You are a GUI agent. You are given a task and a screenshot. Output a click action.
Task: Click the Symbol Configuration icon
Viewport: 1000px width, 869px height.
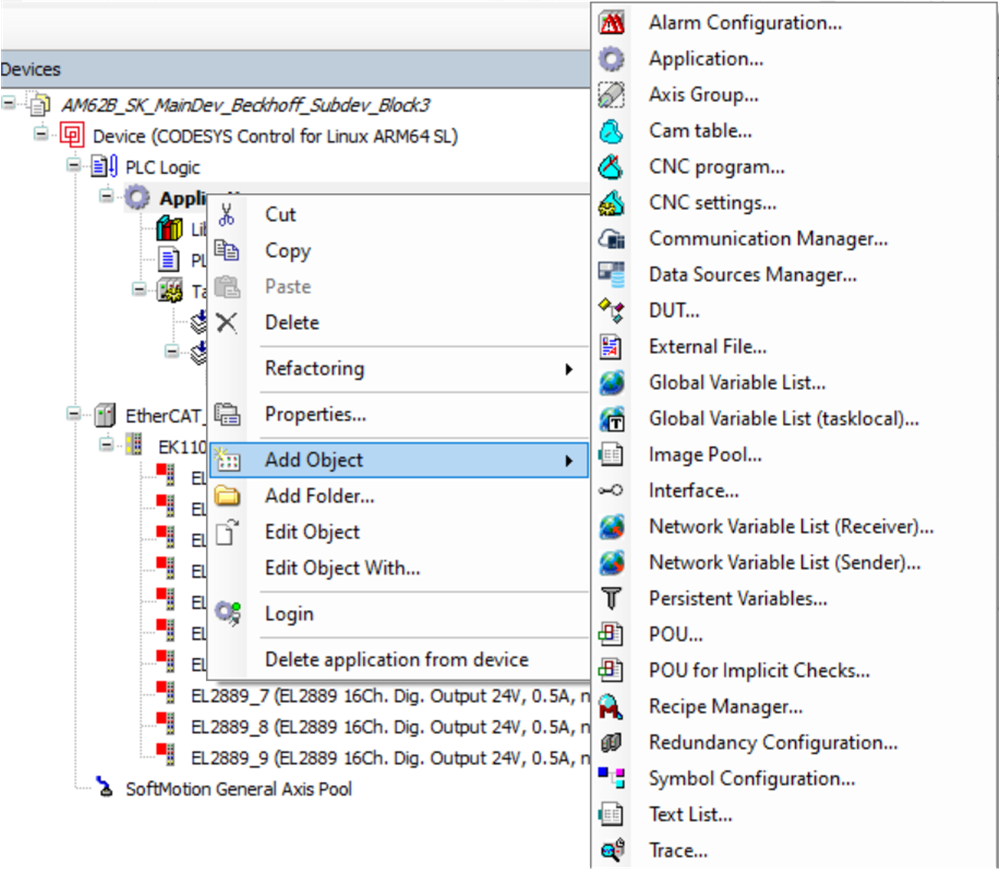click(612, 779)
